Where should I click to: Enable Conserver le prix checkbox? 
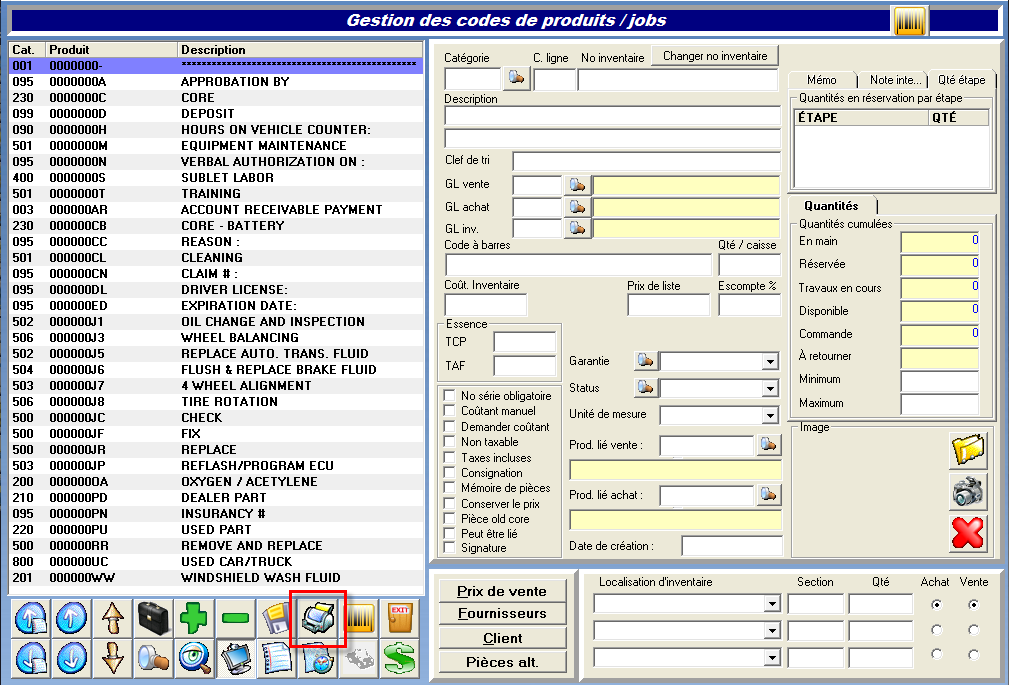(450, 503)
